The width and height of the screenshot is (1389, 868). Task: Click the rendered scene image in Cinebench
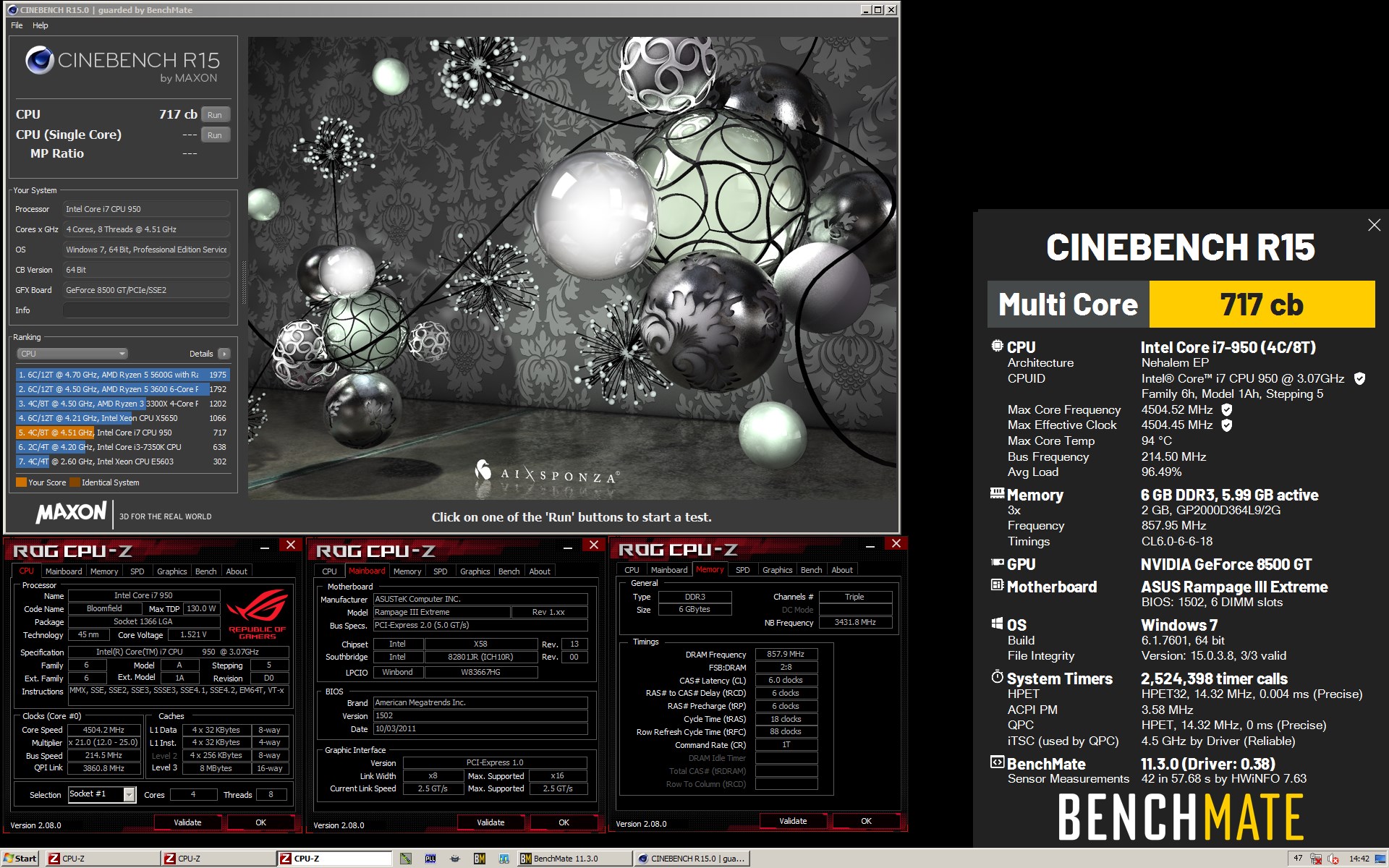point(572,268)
